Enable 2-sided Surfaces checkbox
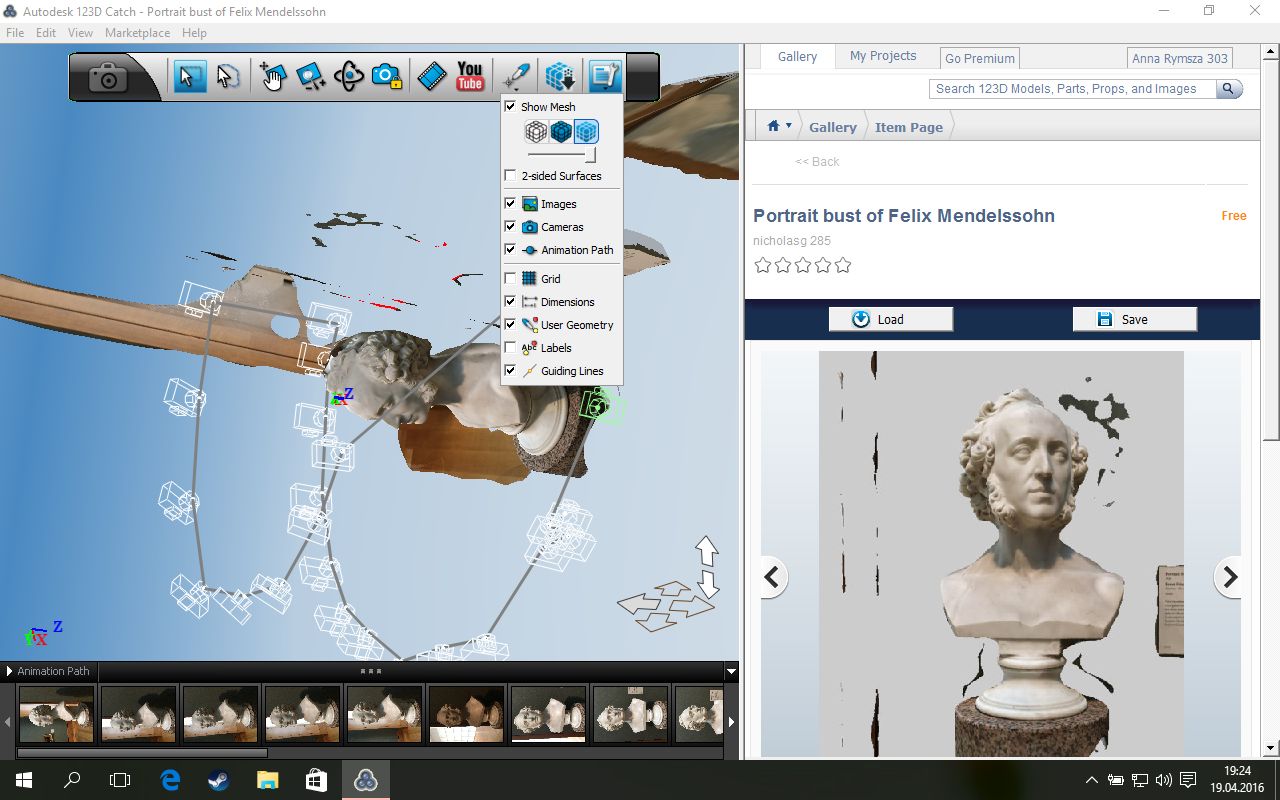 coord(510,175)
